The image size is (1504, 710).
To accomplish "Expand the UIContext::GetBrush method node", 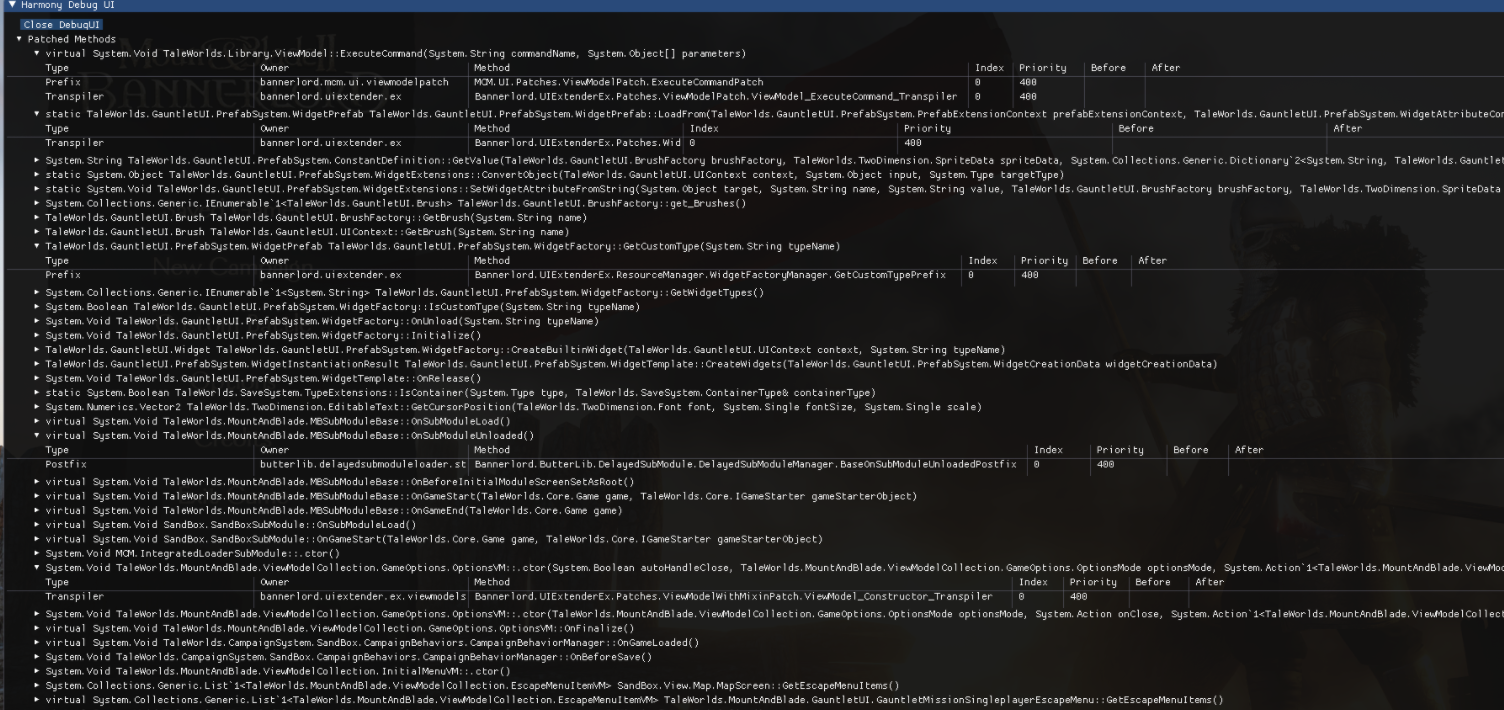I will point(37,232).
